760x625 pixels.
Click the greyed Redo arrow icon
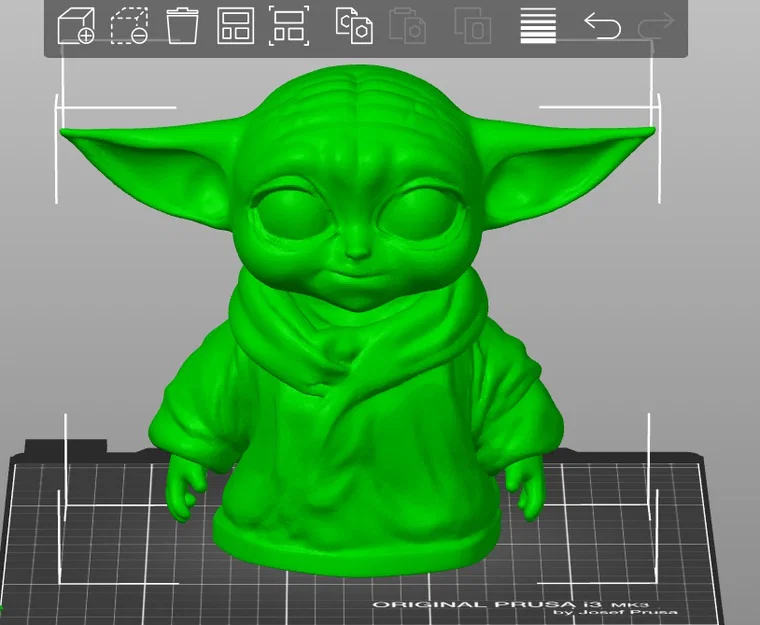pos(656,26)
